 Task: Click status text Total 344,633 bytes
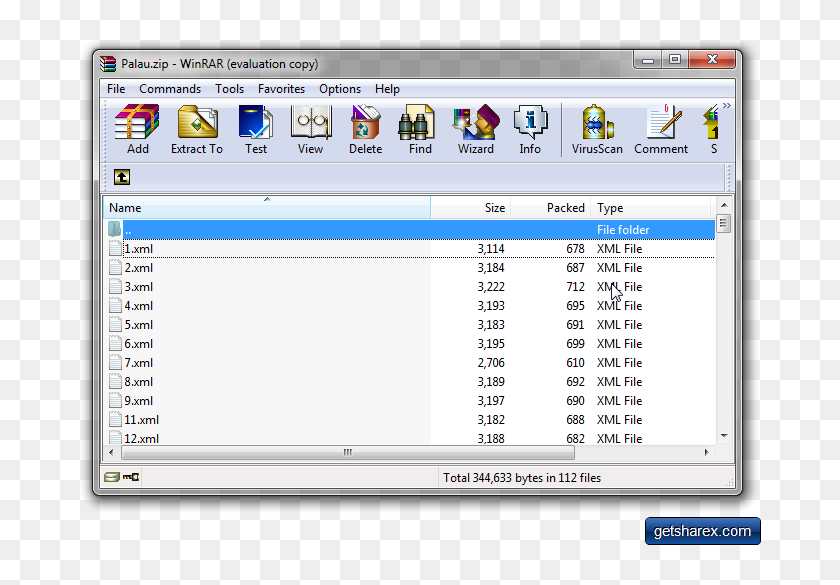point(522,477)
